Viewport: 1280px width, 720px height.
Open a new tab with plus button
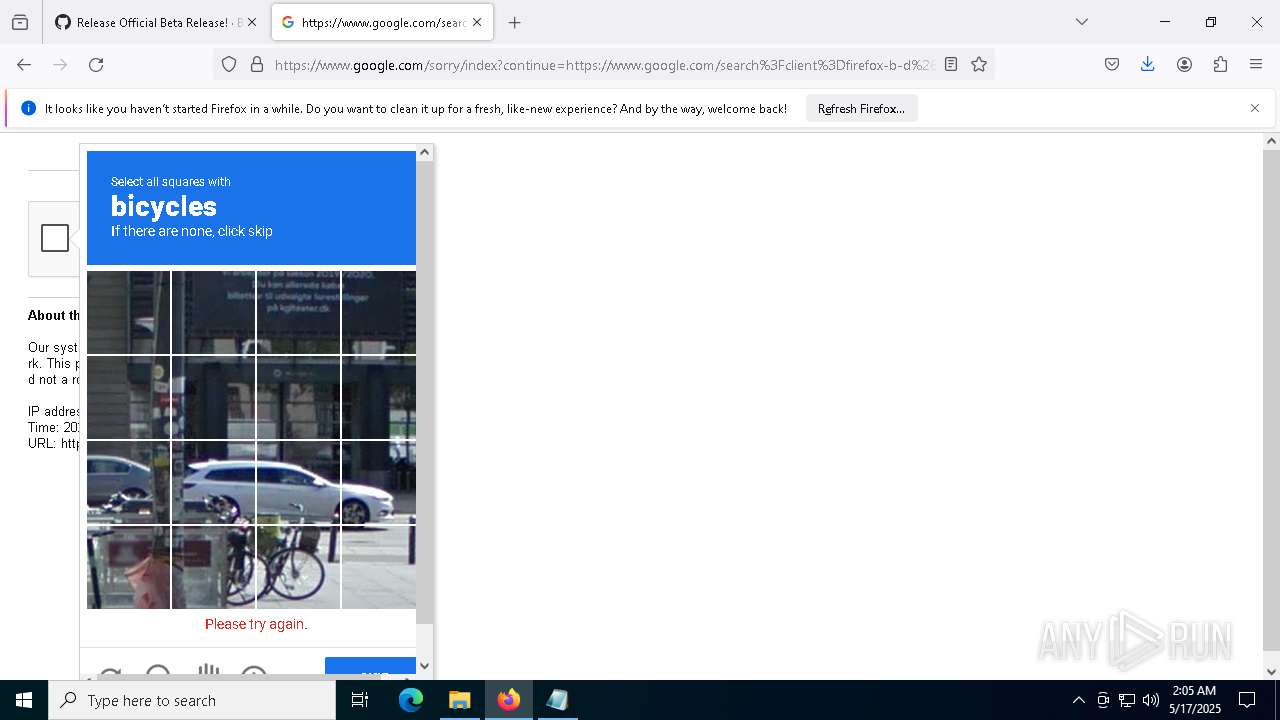pyautogui.click(x=514, y=22)
